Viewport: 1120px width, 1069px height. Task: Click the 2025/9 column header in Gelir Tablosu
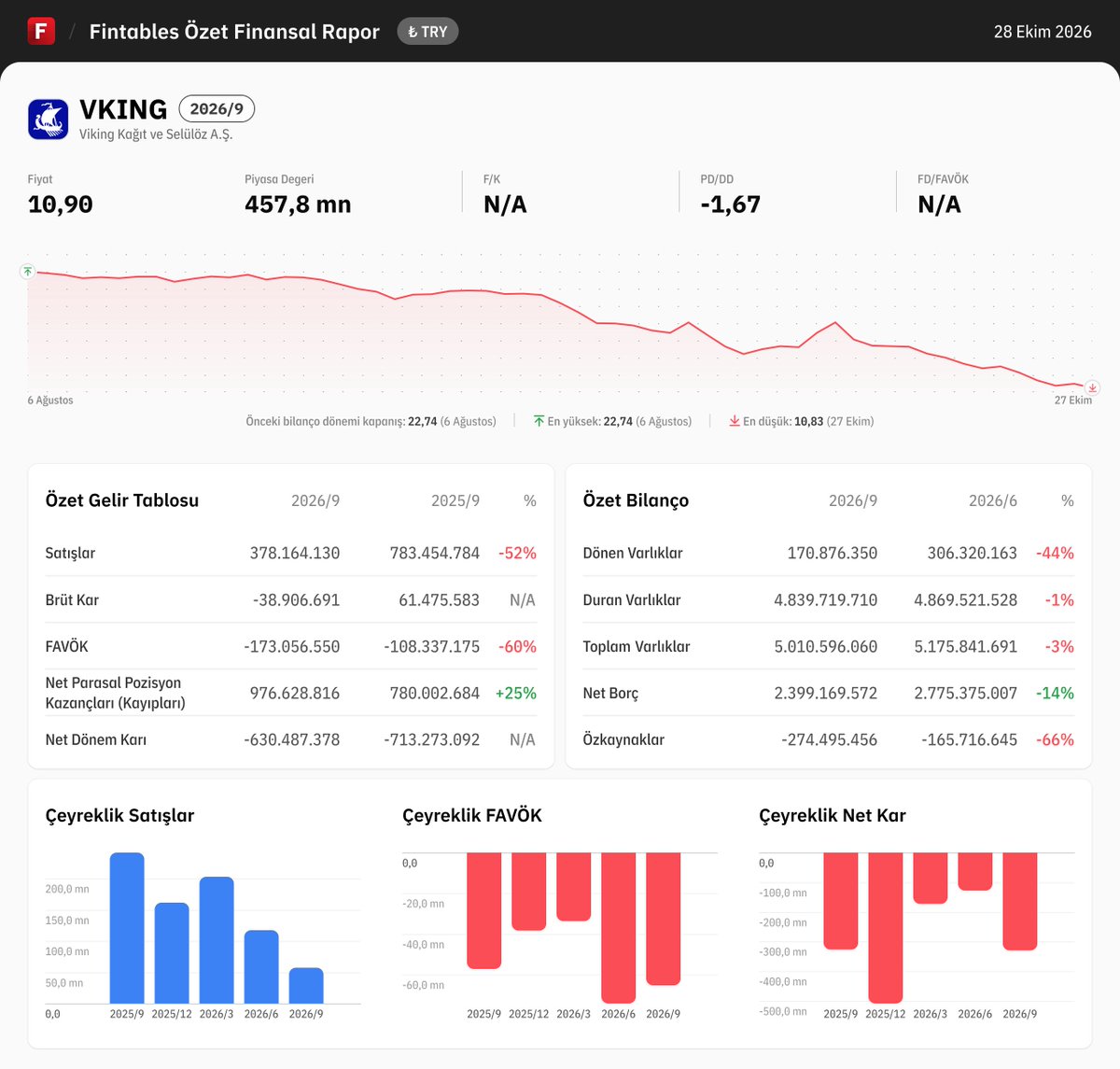coord(455,500)
